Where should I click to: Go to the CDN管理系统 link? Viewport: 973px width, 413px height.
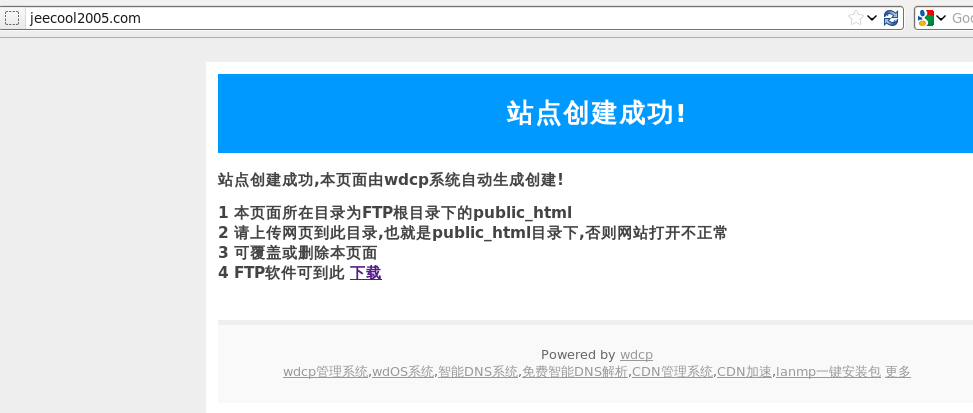[672, 372]
